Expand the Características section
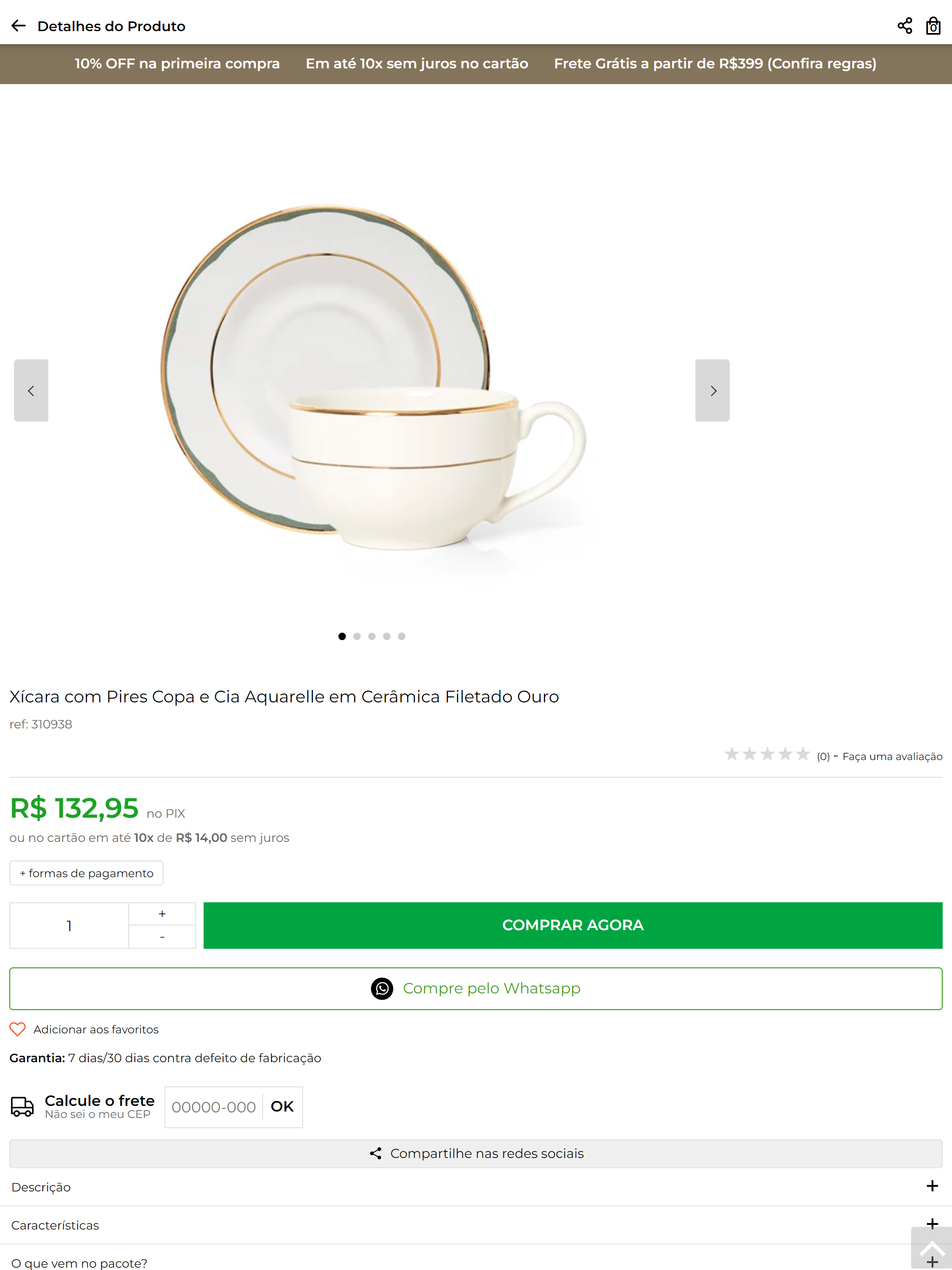The width and height of the screenshot is (952, 1270). pos(476,1225)
